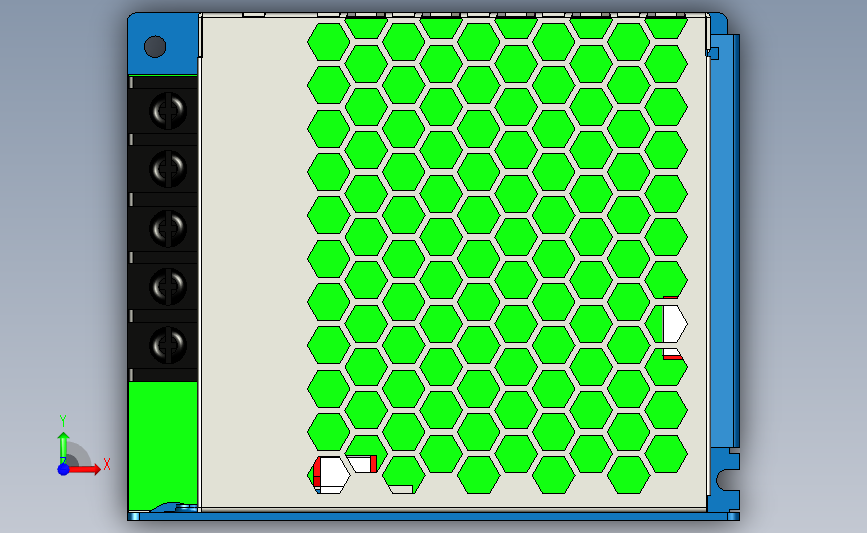Select the middle terminal screw of five

[168, 228]
